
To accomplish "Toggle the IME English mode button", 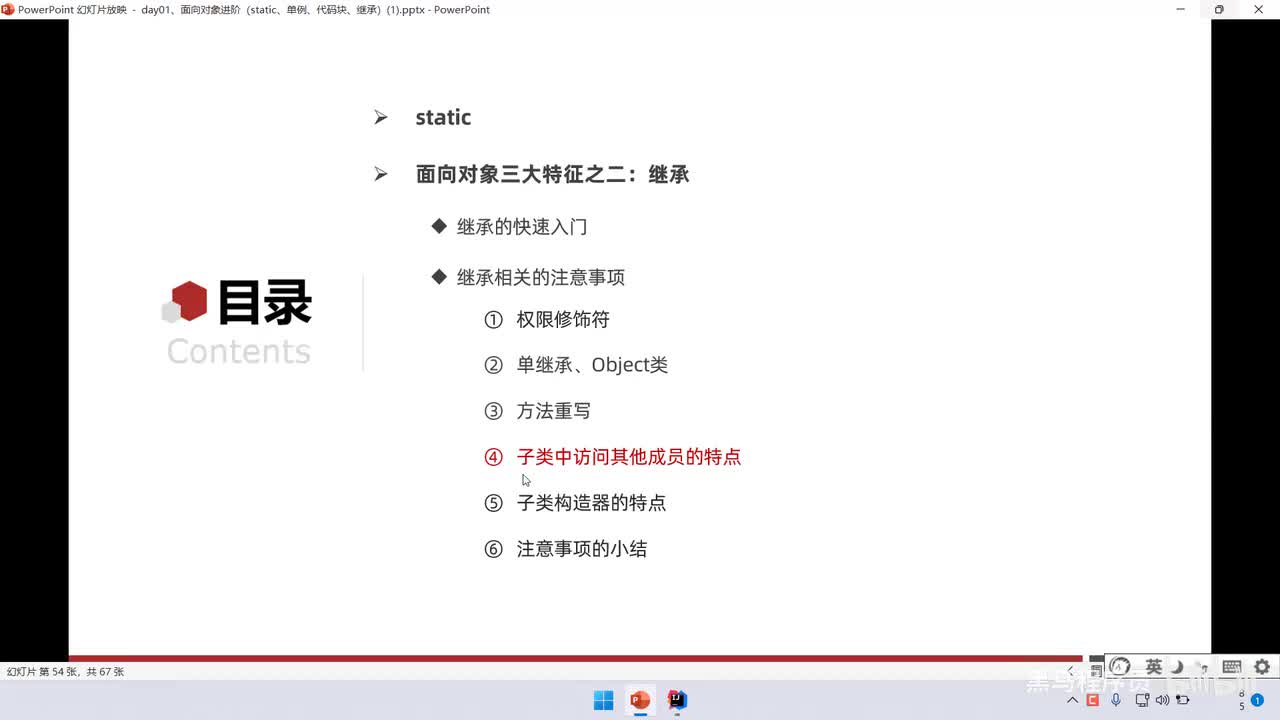I will [x=1154, y=667].
